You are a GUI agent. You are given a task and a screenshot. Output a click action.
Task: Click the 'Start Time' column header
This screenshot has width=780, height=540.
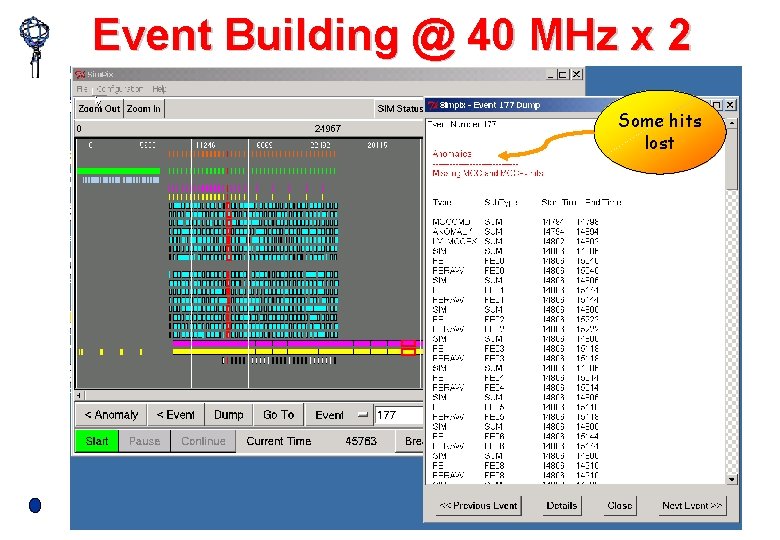[x=559, y=202]
